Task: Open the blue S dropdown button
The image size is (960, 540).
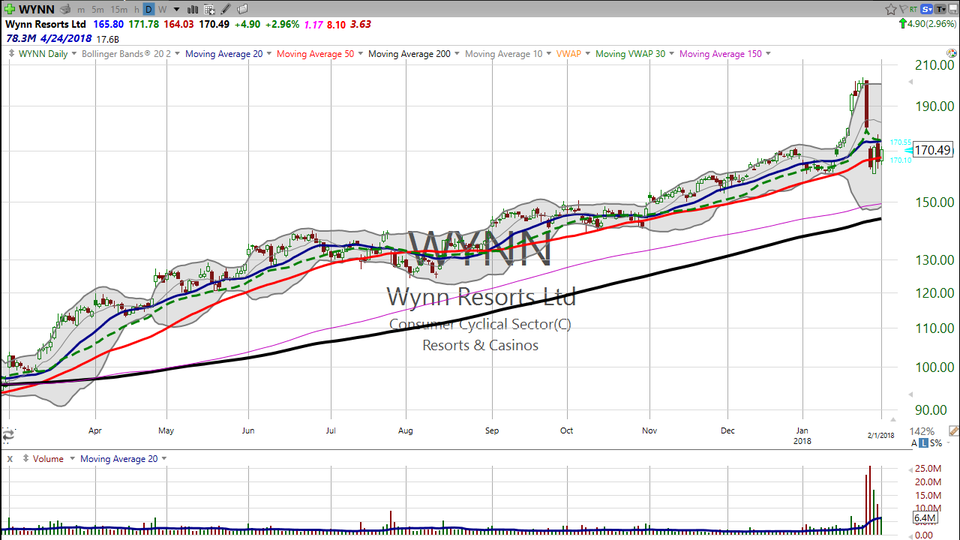Action: [926, 9]
